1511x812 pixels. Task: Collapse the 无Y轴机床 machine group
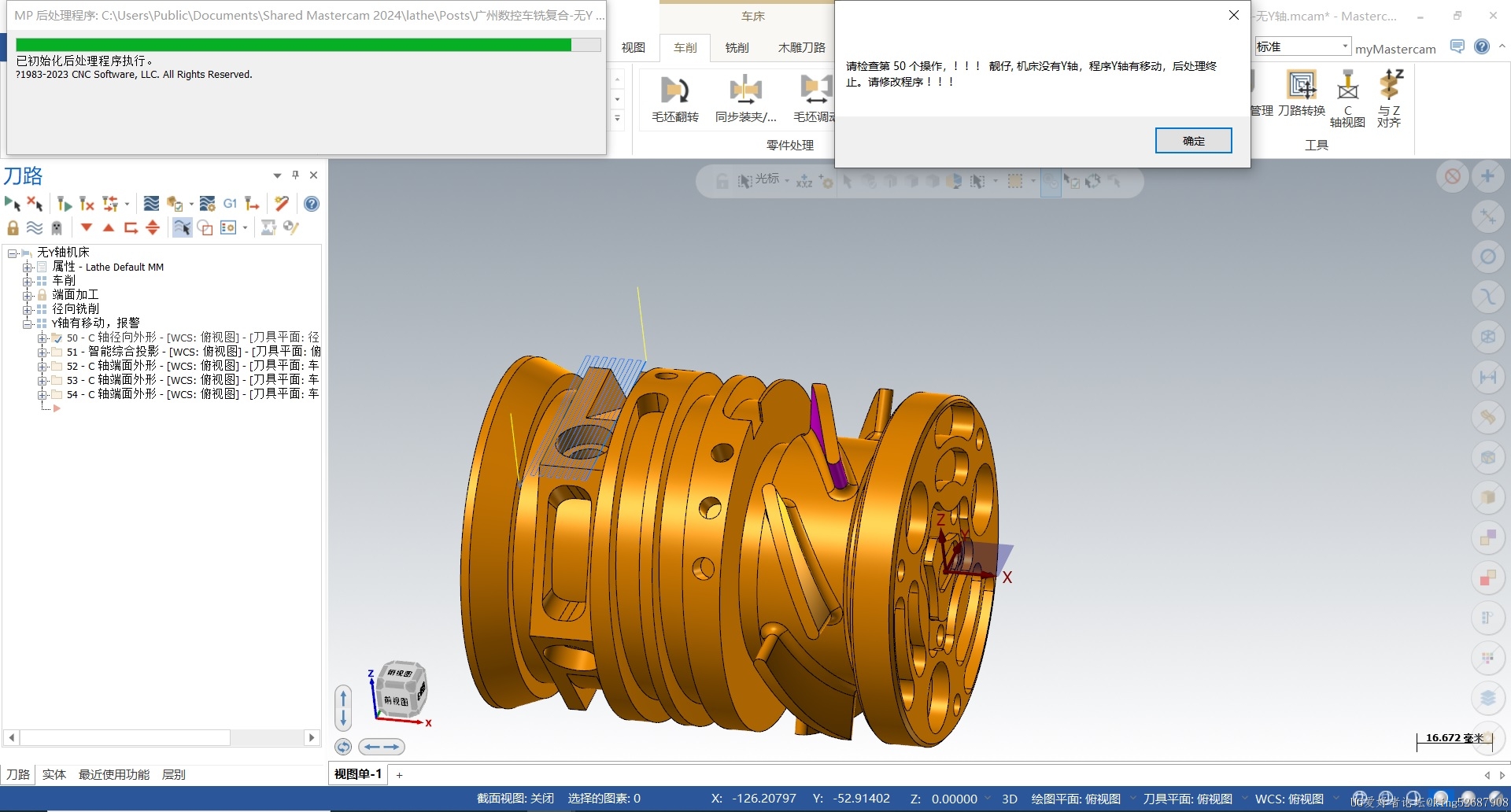click(x=12, y=253)
